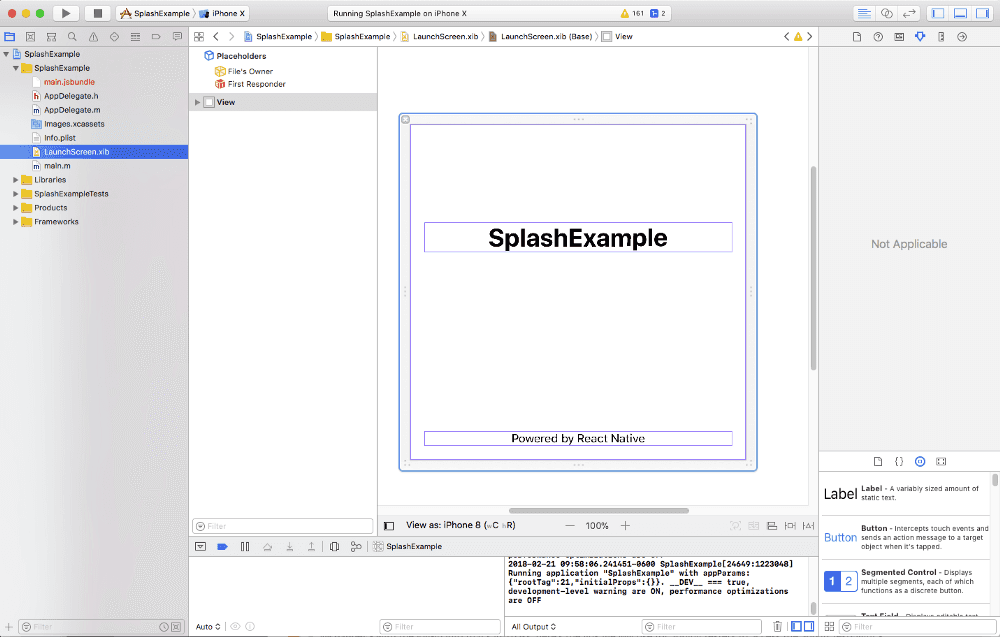Open the source control navigator tab

click(x=30, y=37)
